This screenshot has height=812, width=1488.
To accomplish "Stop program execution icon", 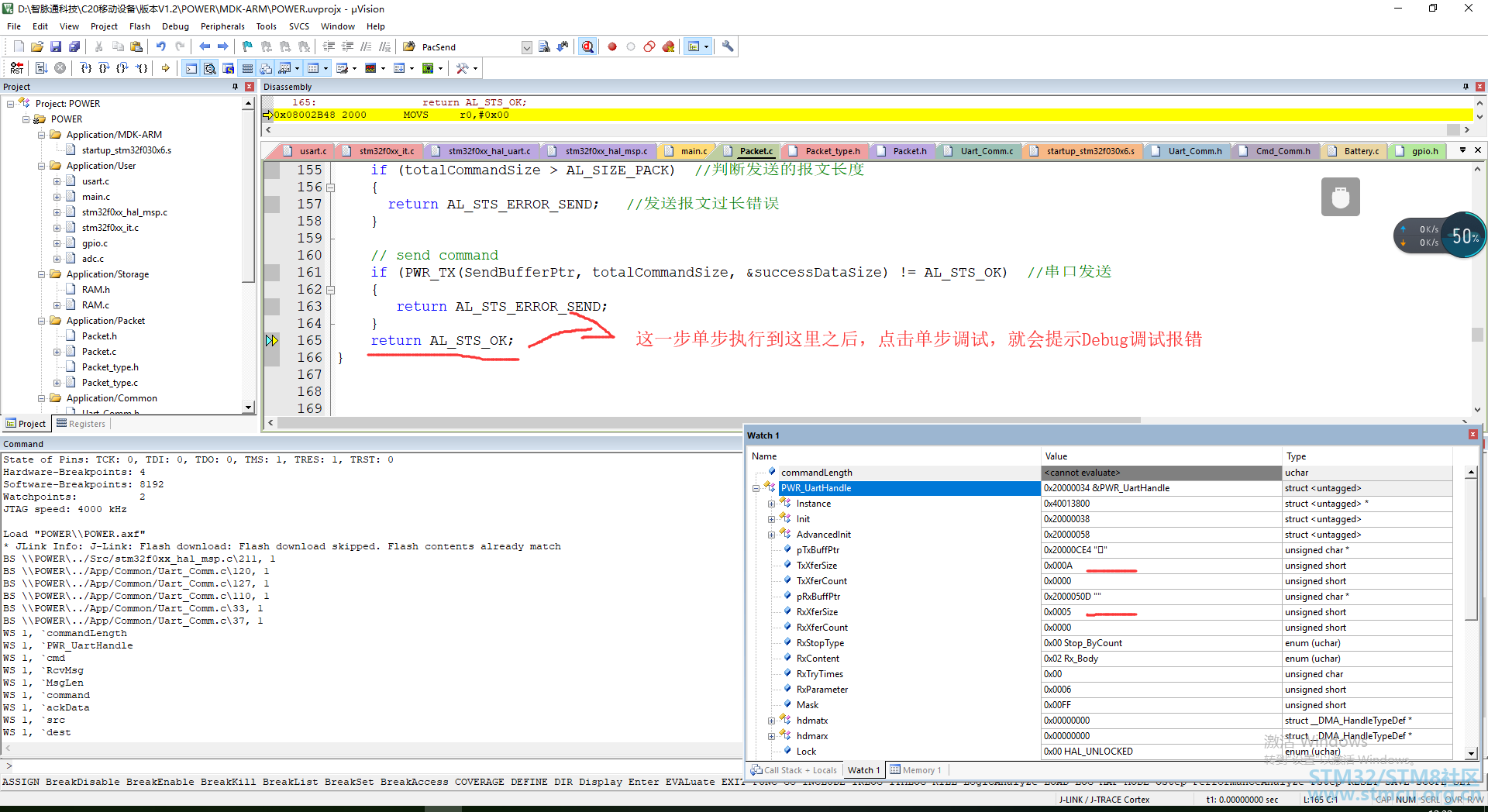I will (x=60, y=68).
